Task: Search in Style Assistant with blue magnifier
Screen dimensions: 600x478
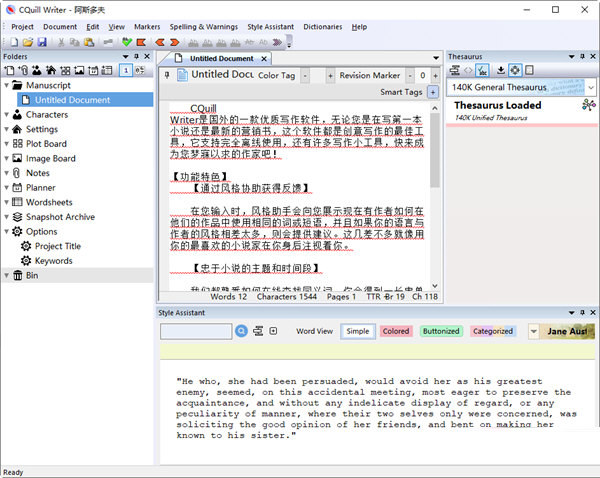Action: 241,331
